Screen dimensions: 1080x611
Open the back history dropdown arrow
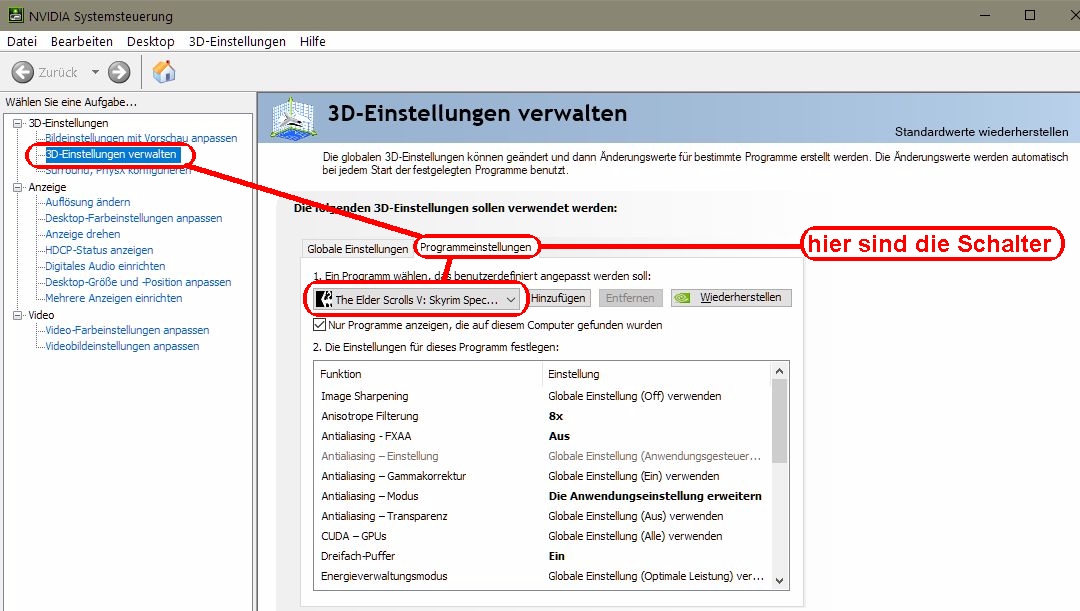click(95, 72)
